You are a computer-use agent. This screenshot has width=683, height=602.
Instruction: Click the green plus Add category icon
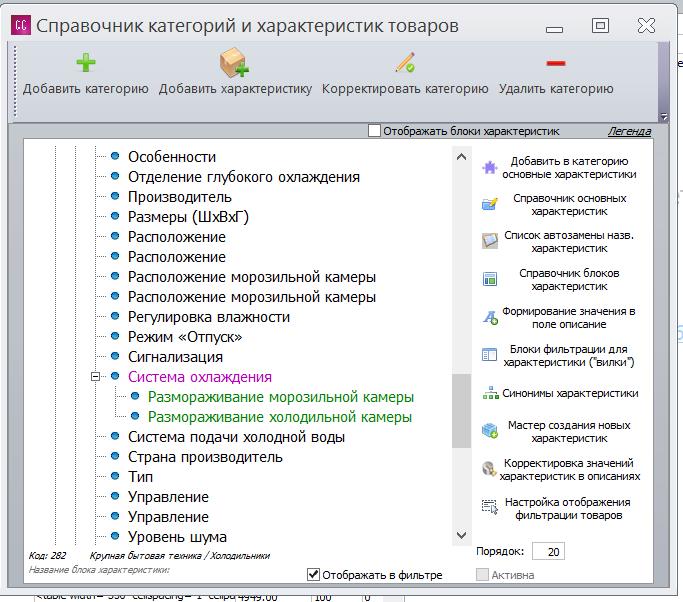coord(86,63)
